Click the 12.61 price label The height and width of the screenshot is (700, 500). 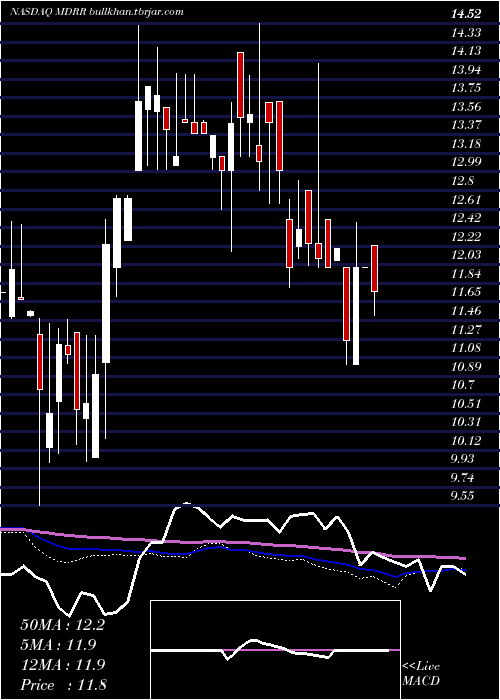click(466, 199)
